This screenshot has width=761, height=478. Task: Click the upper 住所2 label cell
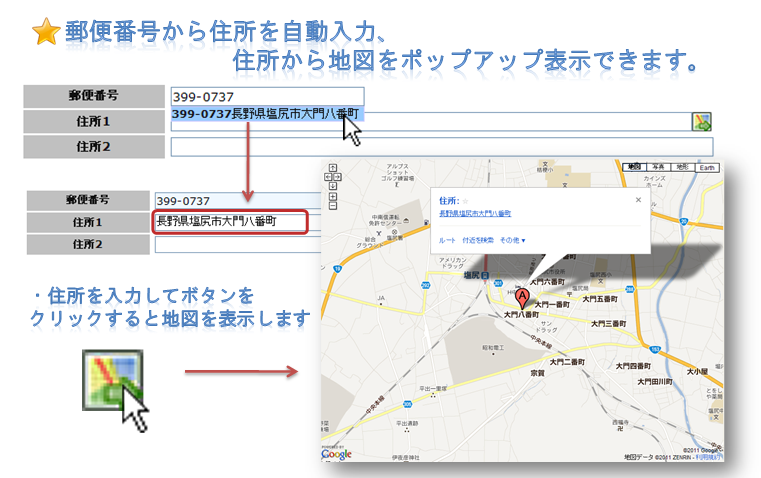[94, 147]
